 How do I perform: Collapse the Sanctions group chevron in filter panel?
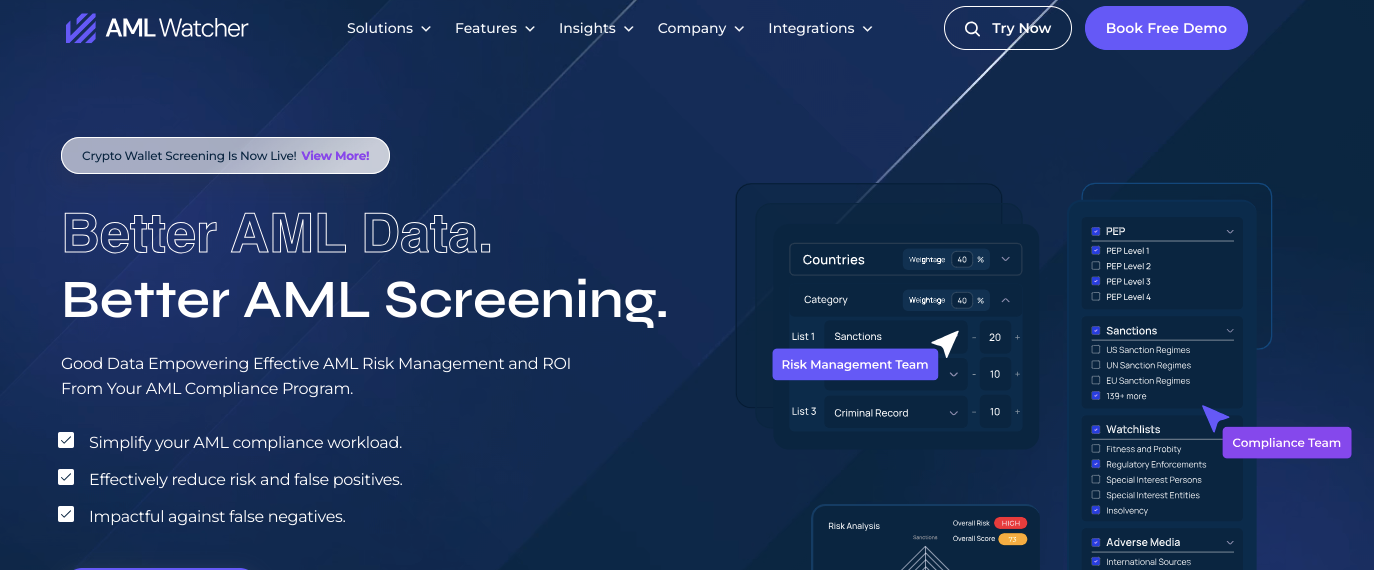(x=1229, y=331)
